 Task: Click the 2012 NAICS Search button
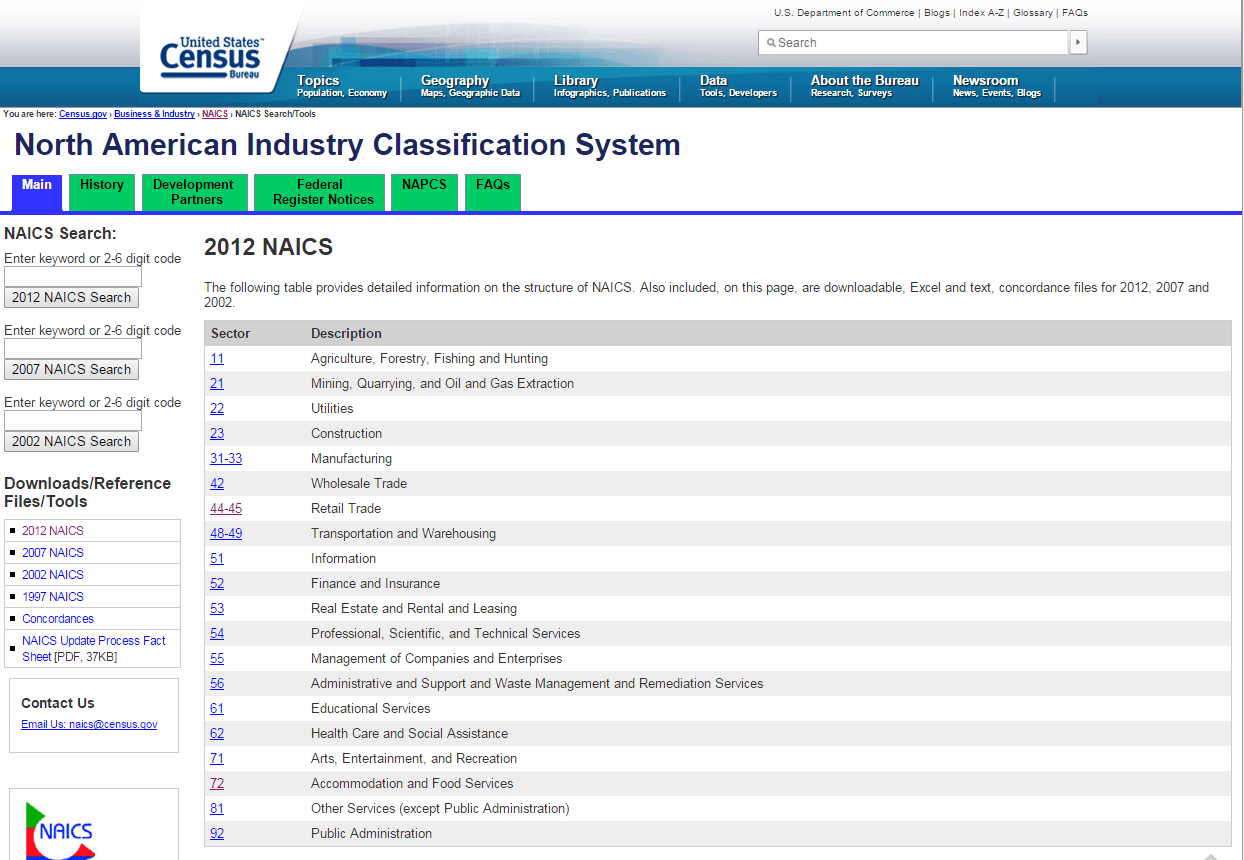point(71,297)
